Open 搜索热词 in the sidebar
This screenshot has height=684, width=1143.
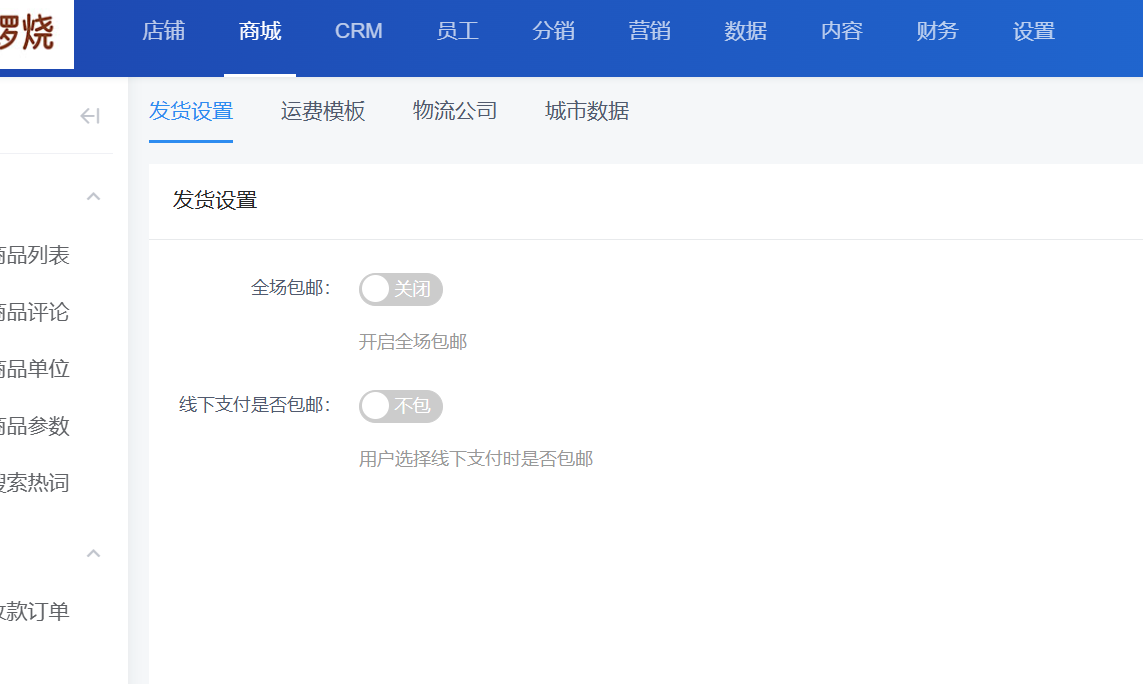click(35, 484)
